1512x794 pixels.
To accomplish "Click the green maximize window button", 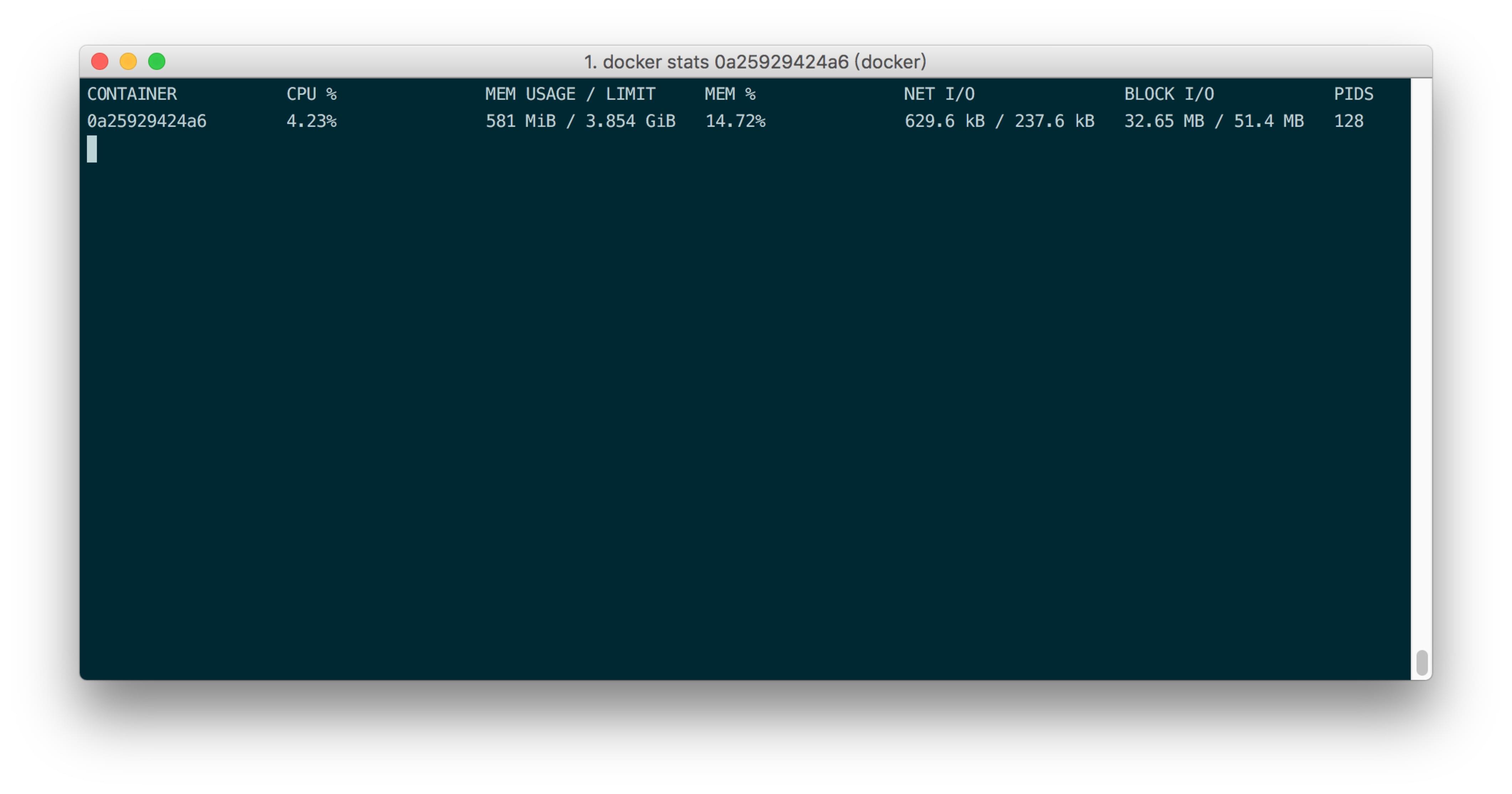I will click(x=157, y=62).
